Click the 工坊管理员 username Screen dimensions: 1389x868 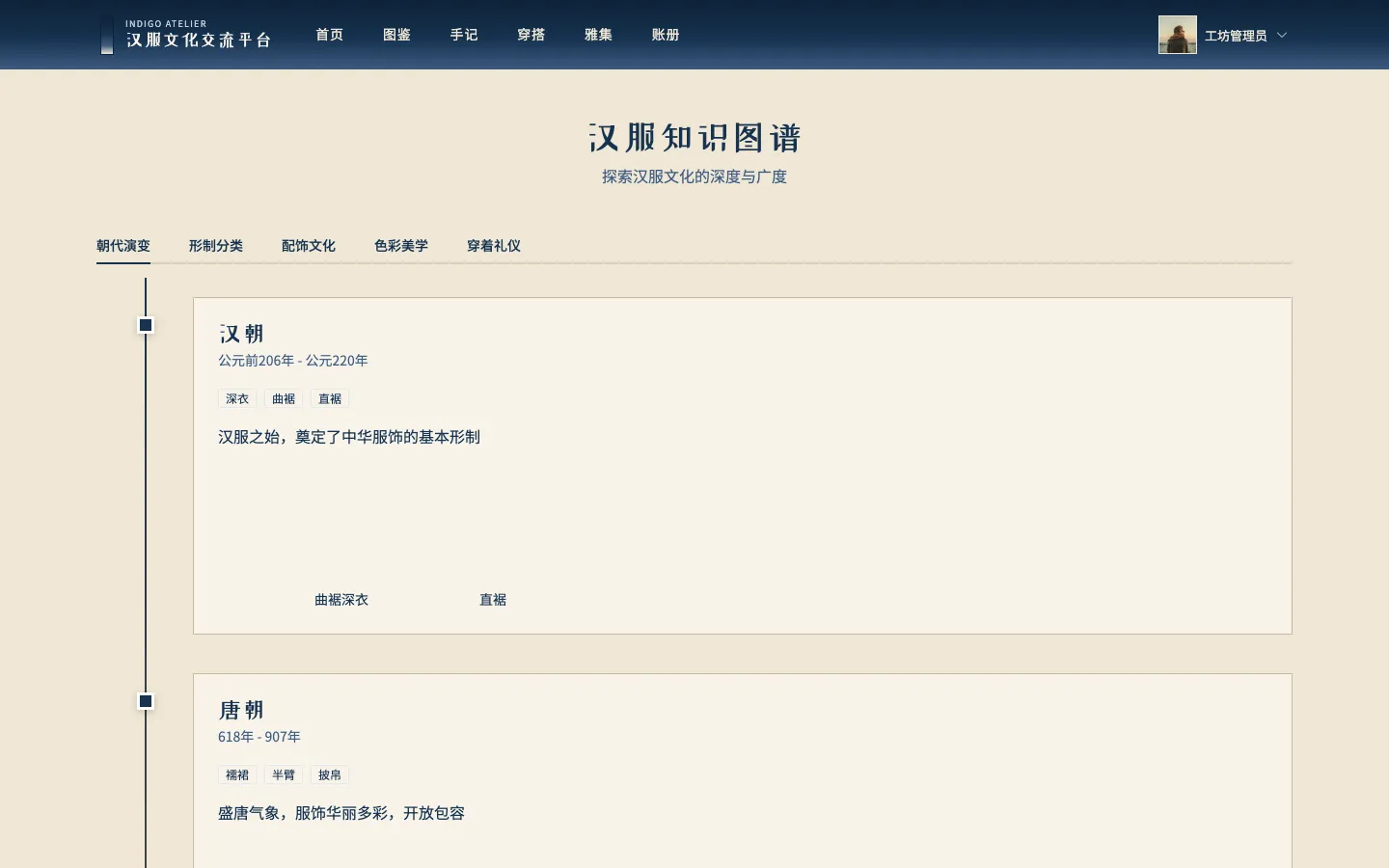pyautogui.click(x=1236, y=36)
